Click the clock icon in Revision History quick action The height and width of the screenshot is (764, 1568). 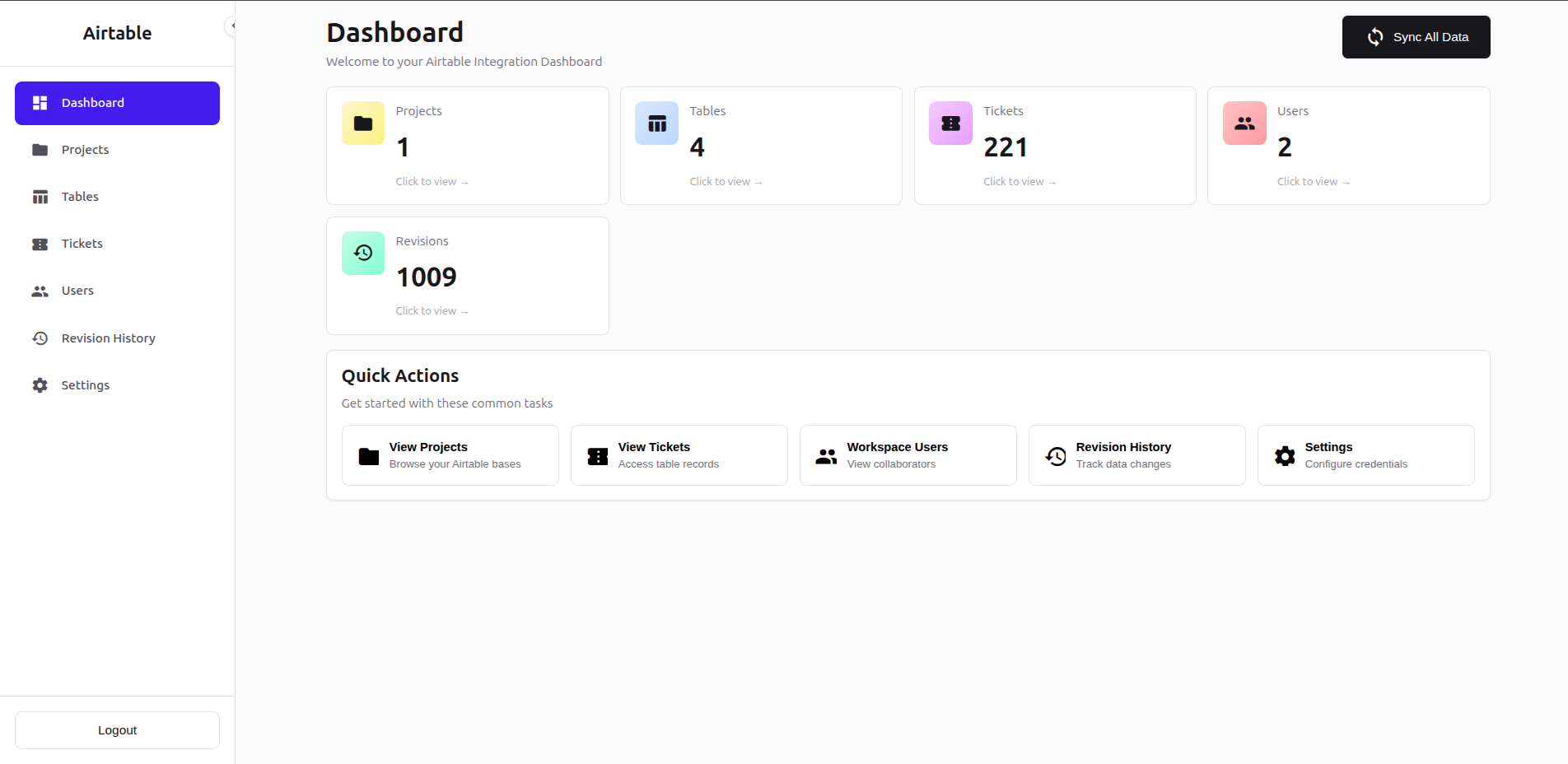click(x=1055, y=455)
